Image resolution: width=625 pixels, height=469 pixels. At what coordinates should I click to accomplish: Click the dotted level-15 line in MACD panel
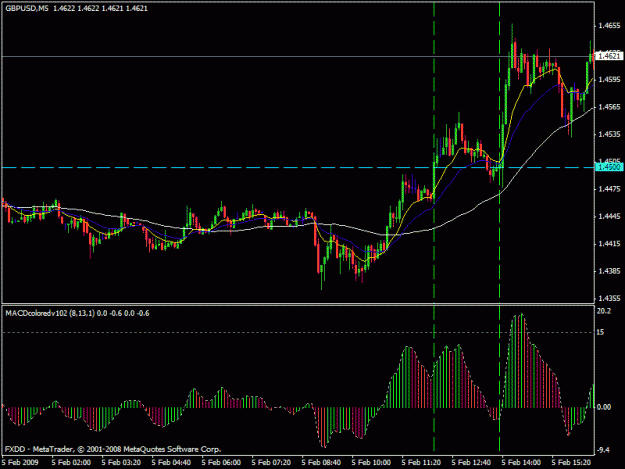coord(298,332)
